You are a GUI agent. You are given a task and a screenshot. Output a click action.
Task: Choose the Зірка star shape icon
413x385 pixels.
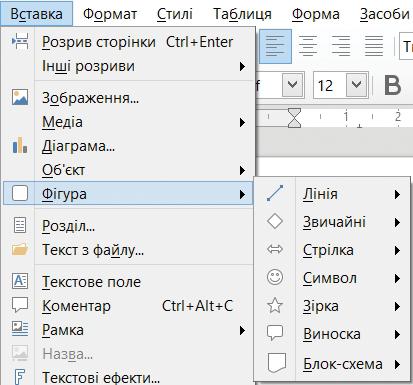(275, 306)
